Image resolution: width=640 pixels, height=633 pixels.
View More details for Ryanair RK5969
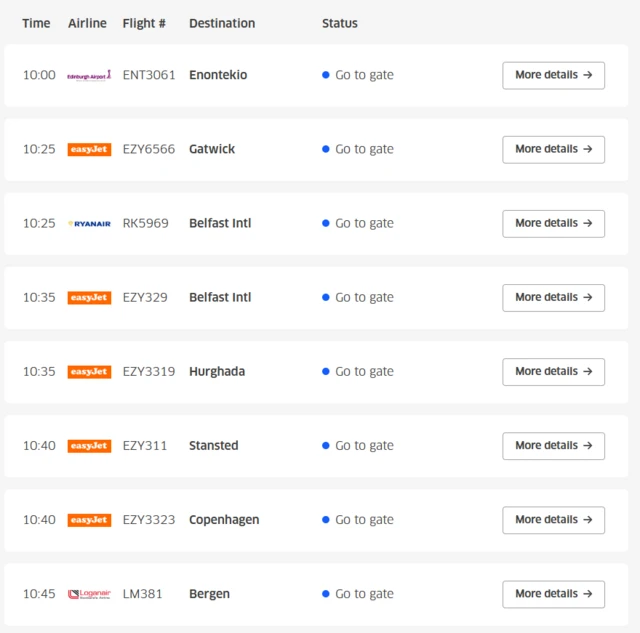click(x=553, y=224)
